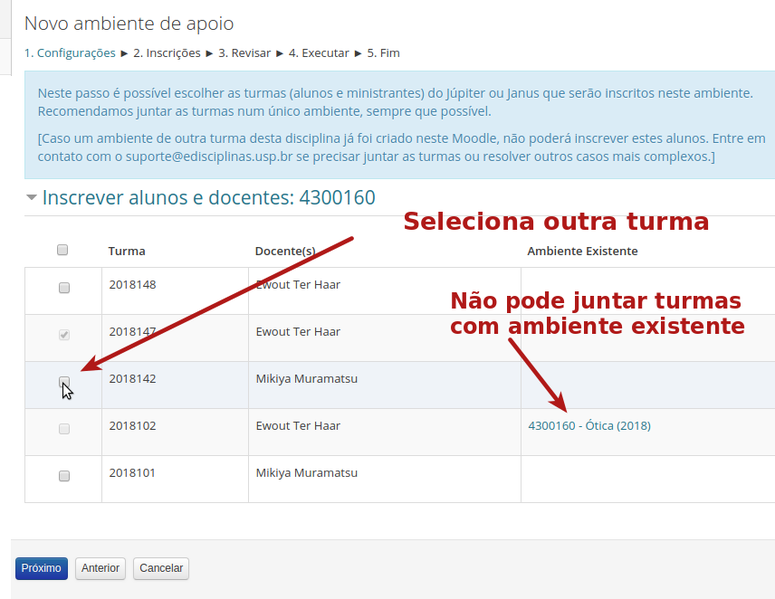The width and height of the screenshot is (775, 599).
Task: Click the disabled checkbox for turma 2018102
Action: 64,428
